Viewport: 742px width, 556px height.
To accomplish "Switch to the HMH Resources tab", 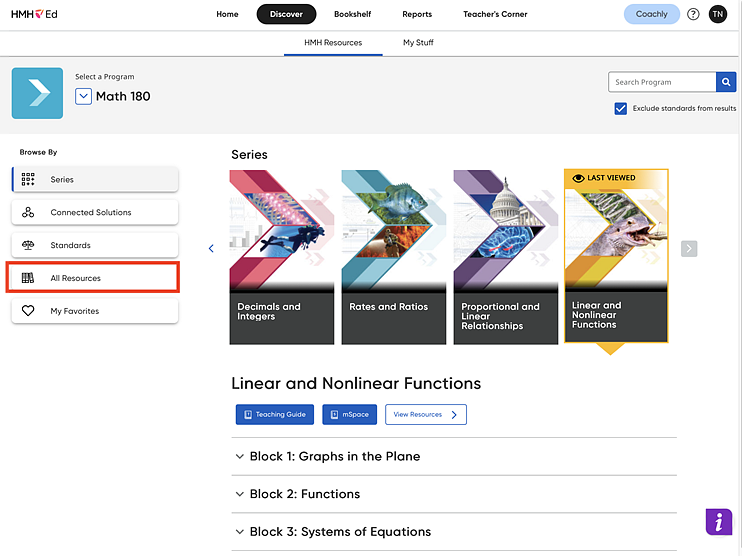I will [x=333, y=43].
